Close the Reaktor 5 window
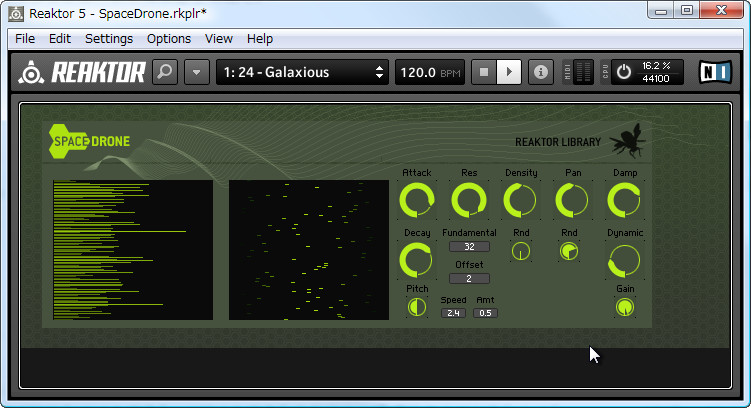Image resolution: width=751 pixels, height=408 pixels. 721,11
